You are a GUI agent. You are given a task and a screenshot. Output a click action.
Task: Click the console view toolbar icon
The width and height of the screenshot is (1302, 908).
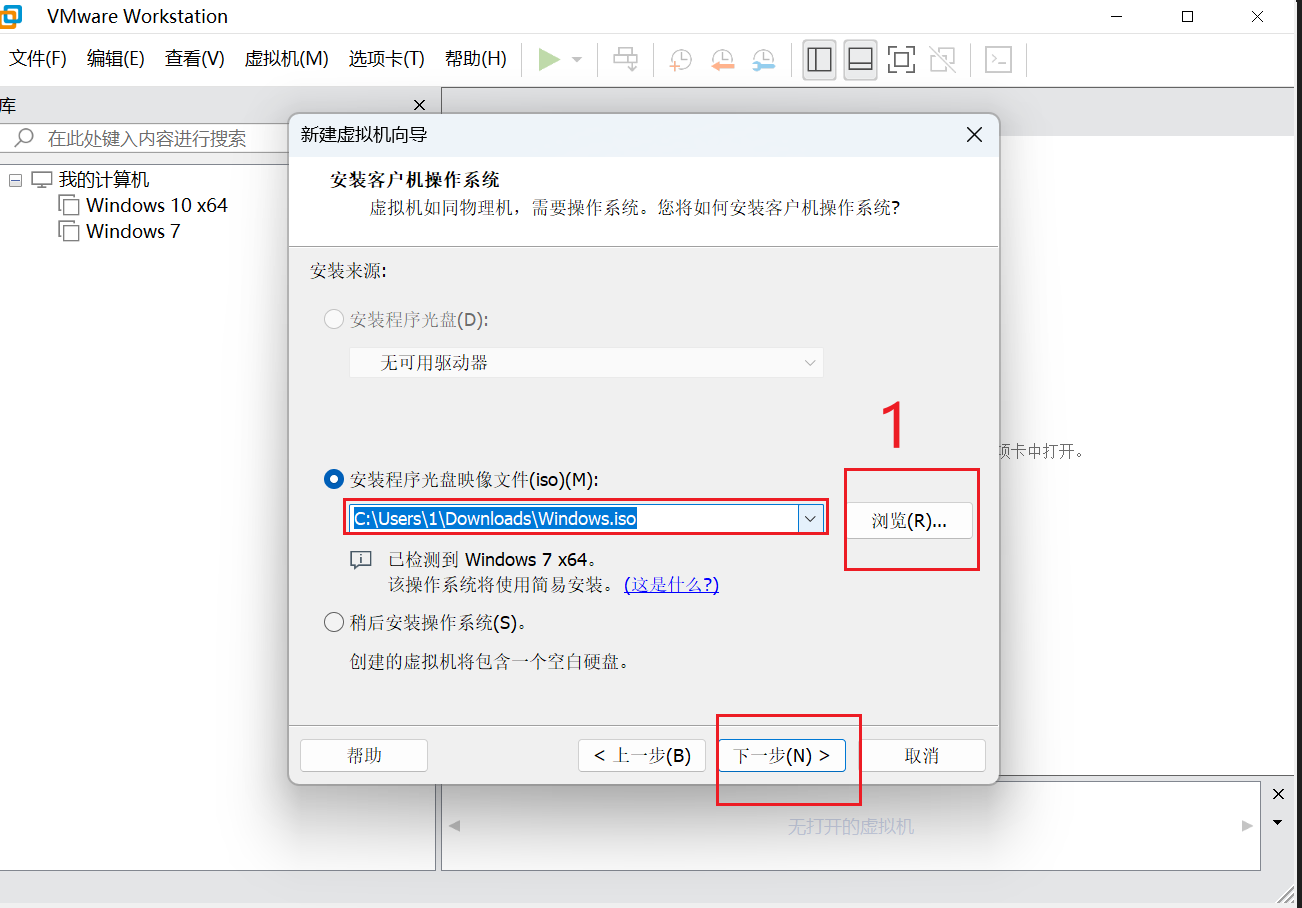(x=998, y=60)
